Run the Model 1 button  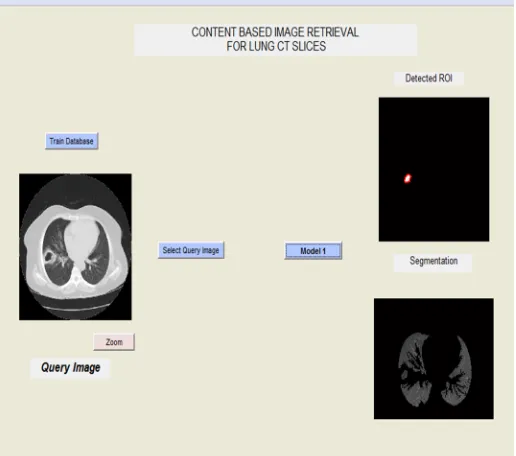313,251
